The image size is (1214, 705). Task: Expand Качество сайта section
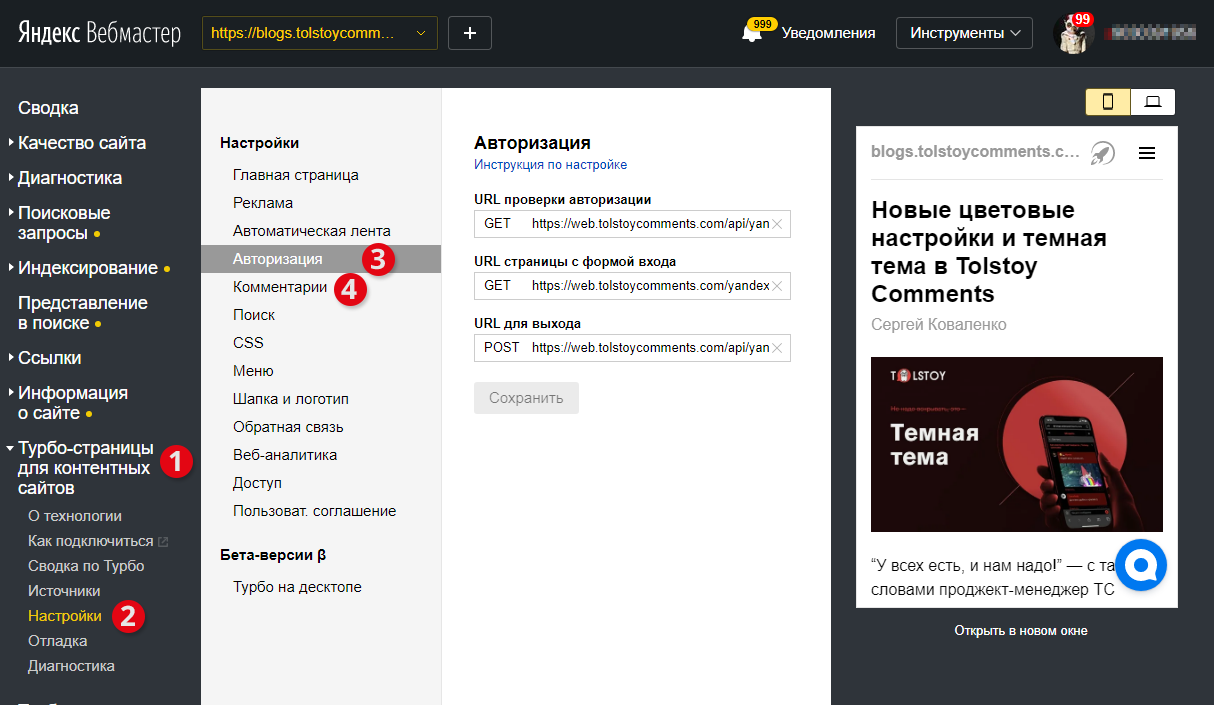(x=82, y=143)
